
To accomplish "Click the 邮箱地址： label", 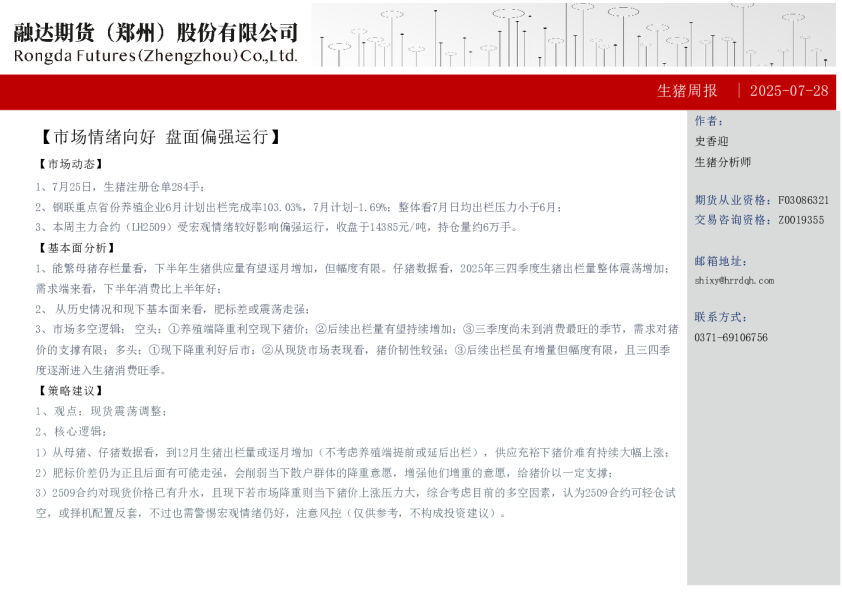I will tap(719, 261).
